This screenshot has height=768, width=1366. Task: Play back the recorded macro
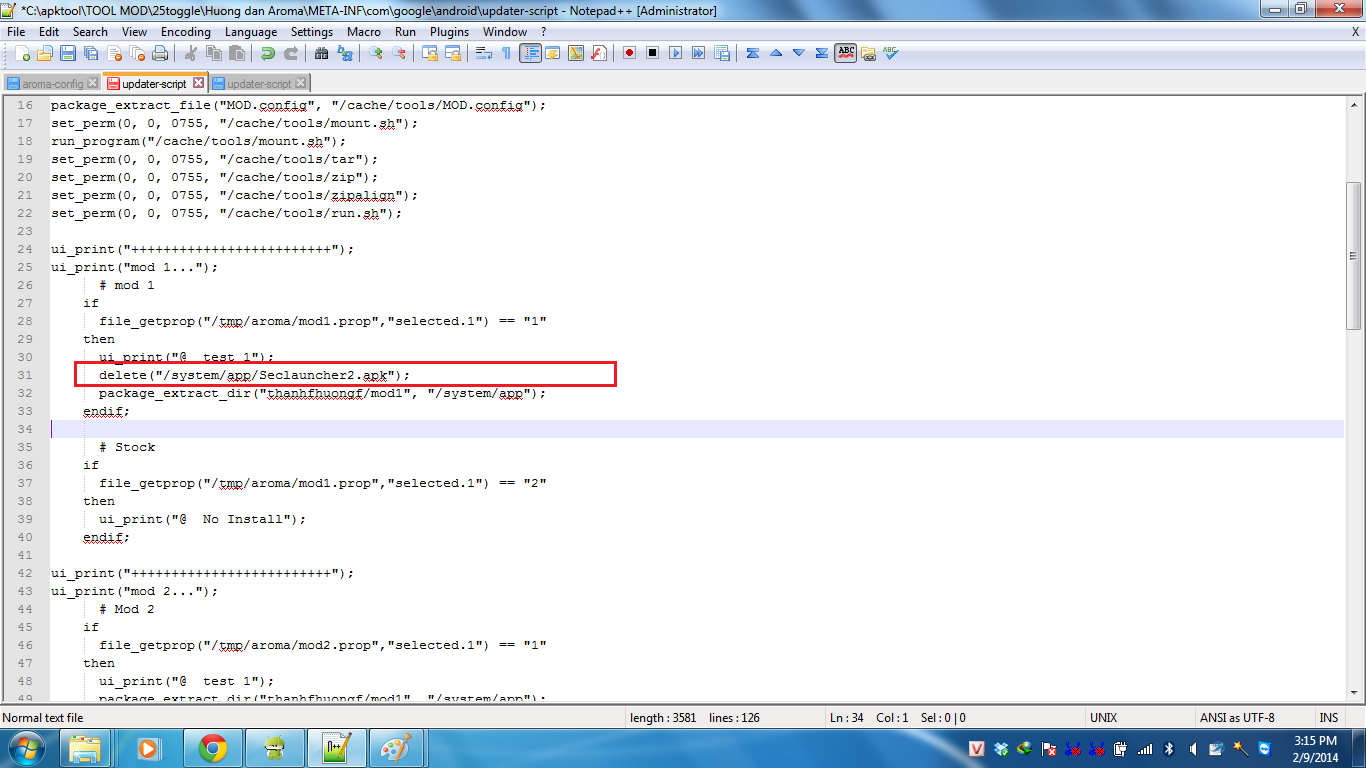675,53
